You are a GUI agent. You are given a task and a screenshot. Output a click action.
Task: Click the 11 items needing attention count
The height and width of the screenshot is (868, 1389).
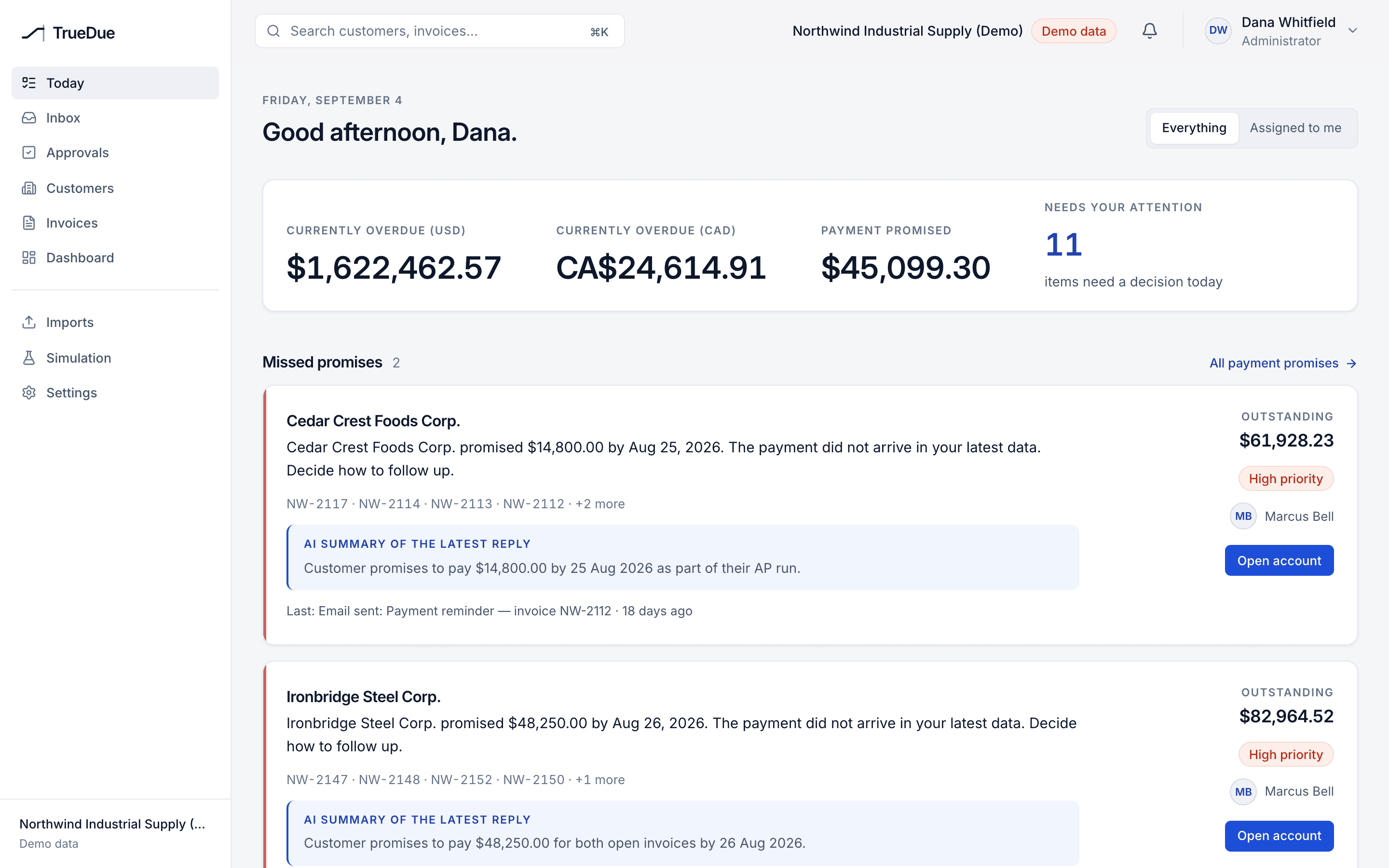click(1063, 244)
